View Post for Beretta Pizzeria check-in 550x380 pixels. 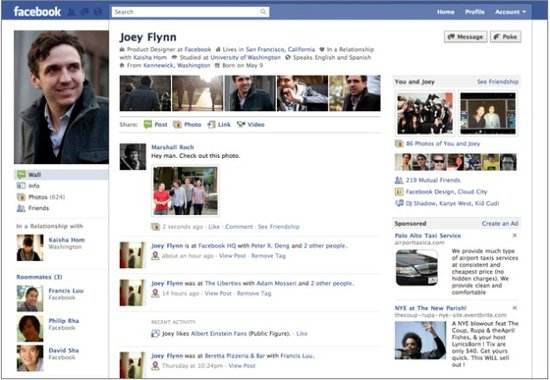242,366
